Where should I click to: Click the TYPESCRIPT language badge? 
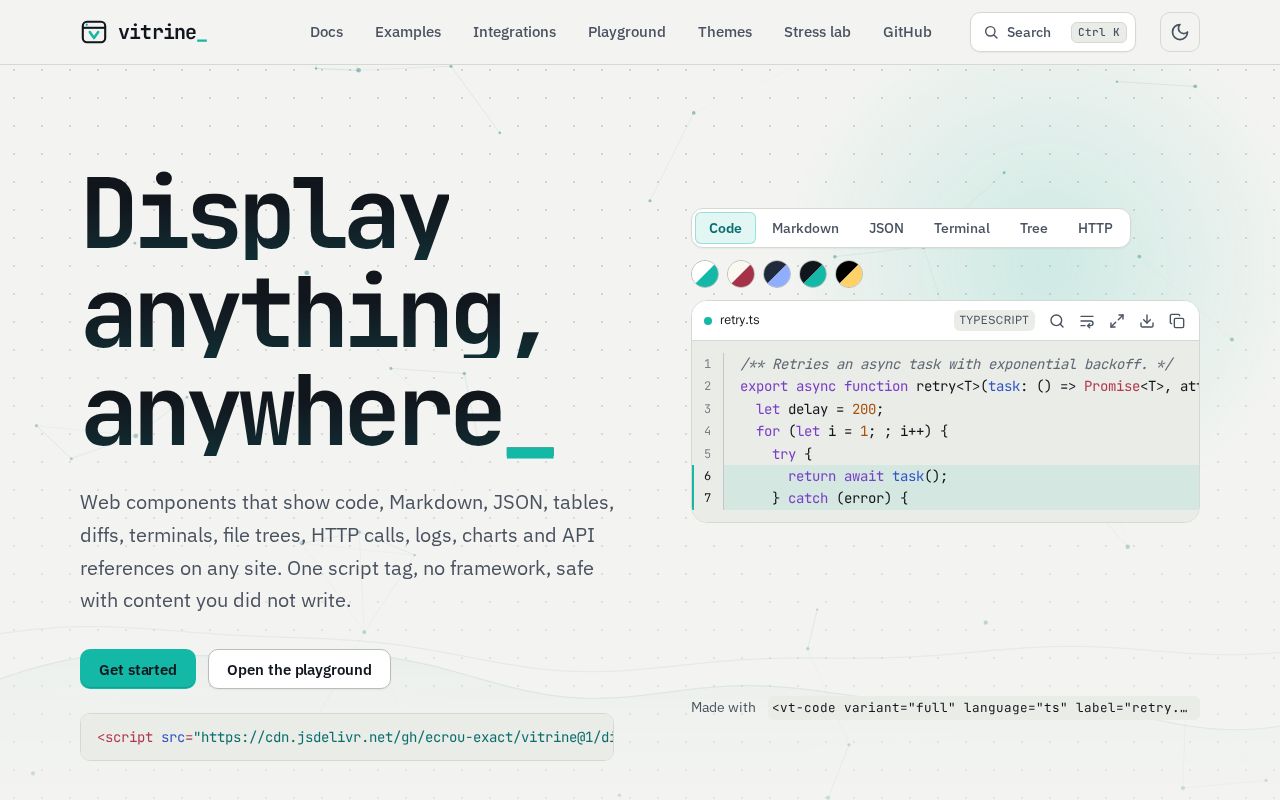tap(994, 321)
